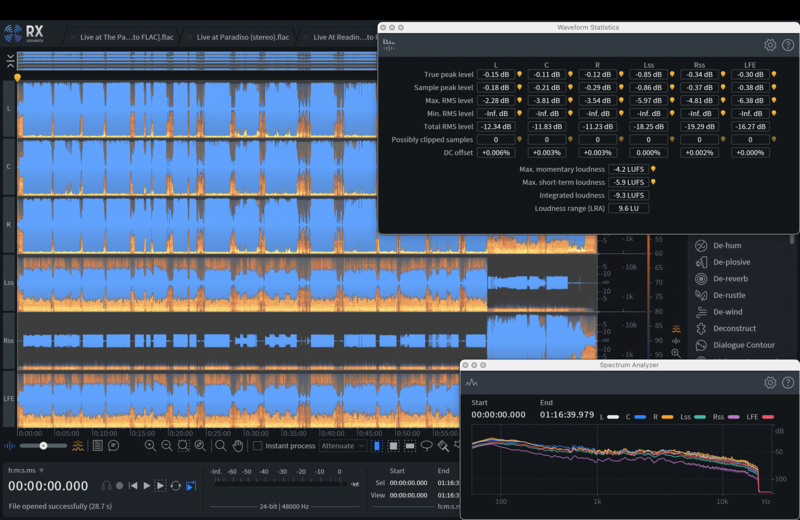Select the De-hum module
This screenshot has height=520, width=800.
click(725, 246)
